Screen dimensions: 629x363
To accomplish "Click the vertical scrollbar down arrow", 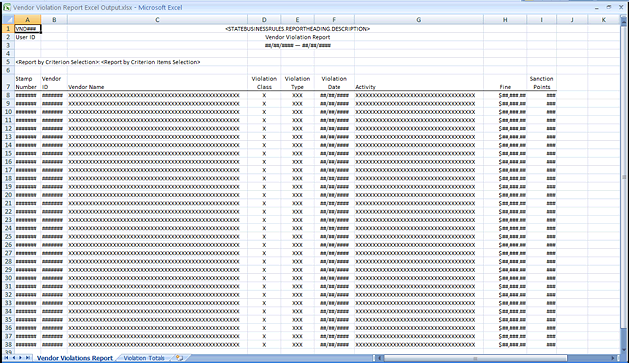I will point(624,351).
